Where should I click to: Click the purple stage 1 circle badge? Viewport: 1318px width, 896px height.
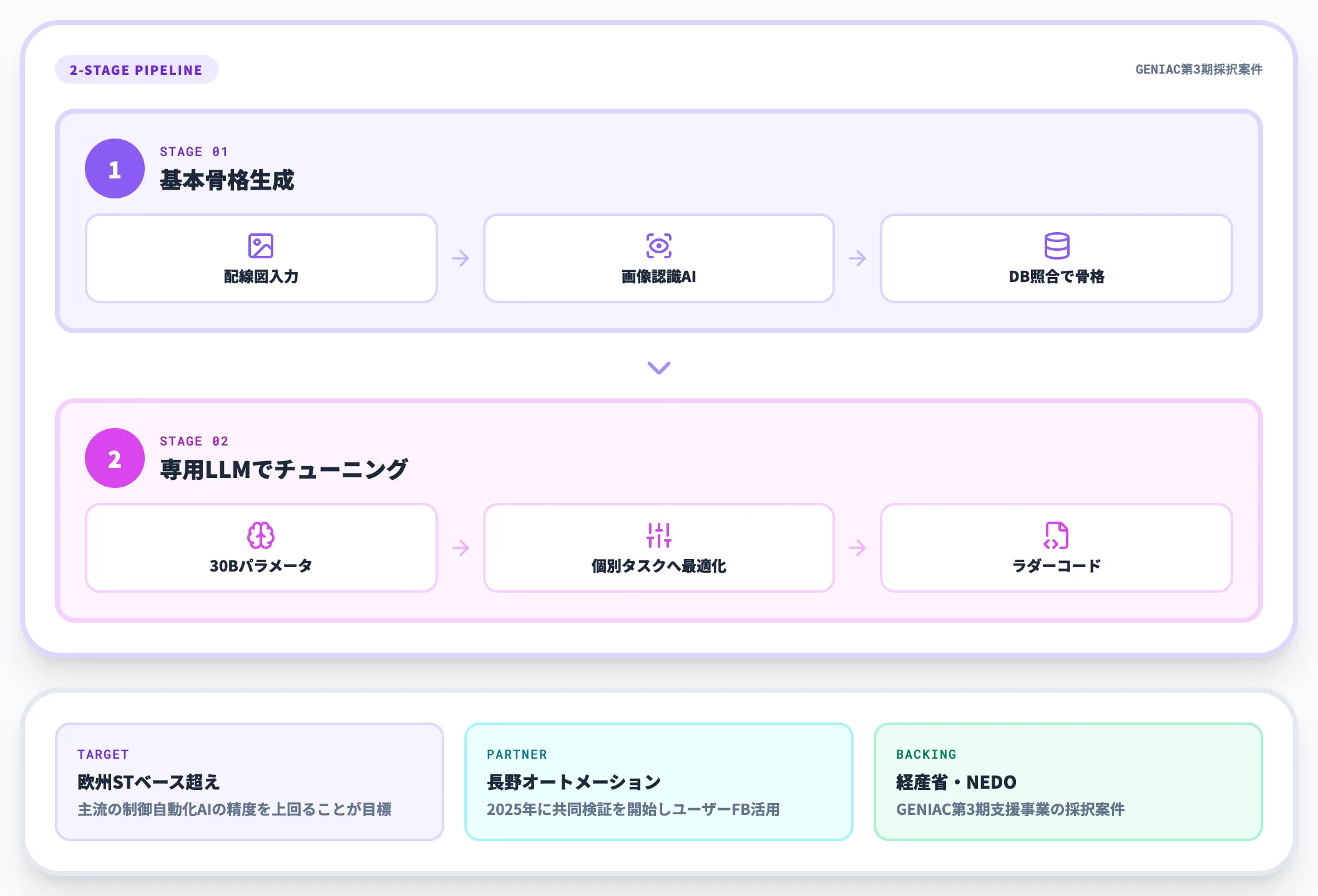115,168
